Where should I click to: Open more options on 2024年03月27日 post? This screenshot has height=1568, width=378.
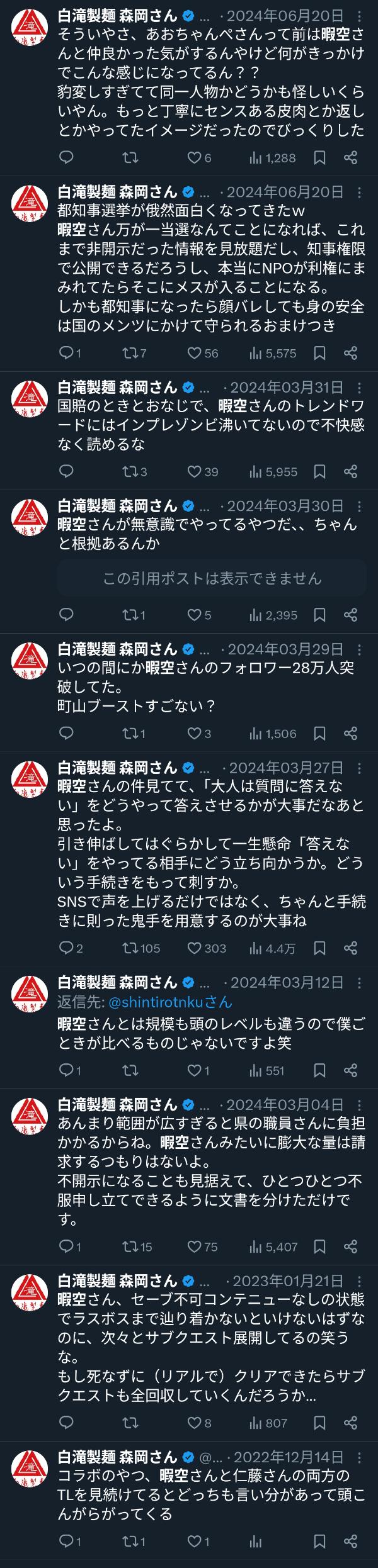[x=360, y=768]
